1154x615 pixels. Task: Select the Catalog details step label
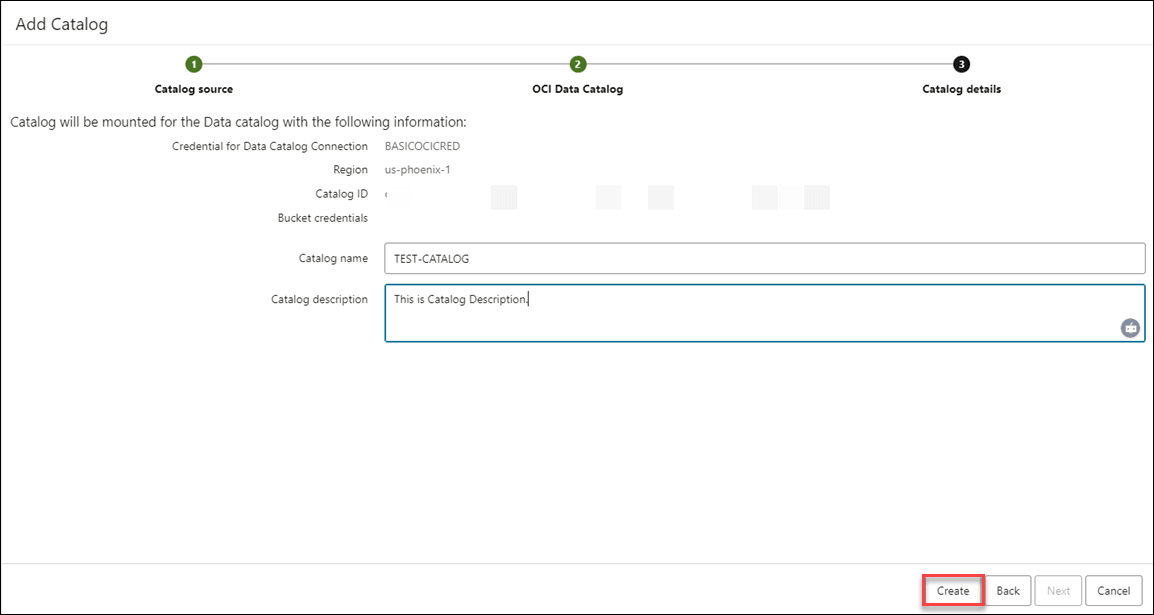coord(960,88)
